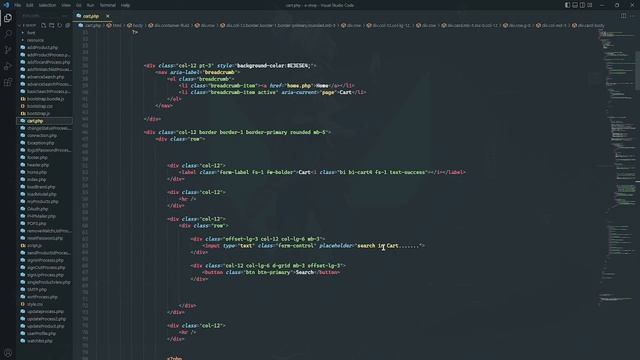Select the cart.php editor tab
The width and height of the screenshot is (640, 360).
[91, 16]
